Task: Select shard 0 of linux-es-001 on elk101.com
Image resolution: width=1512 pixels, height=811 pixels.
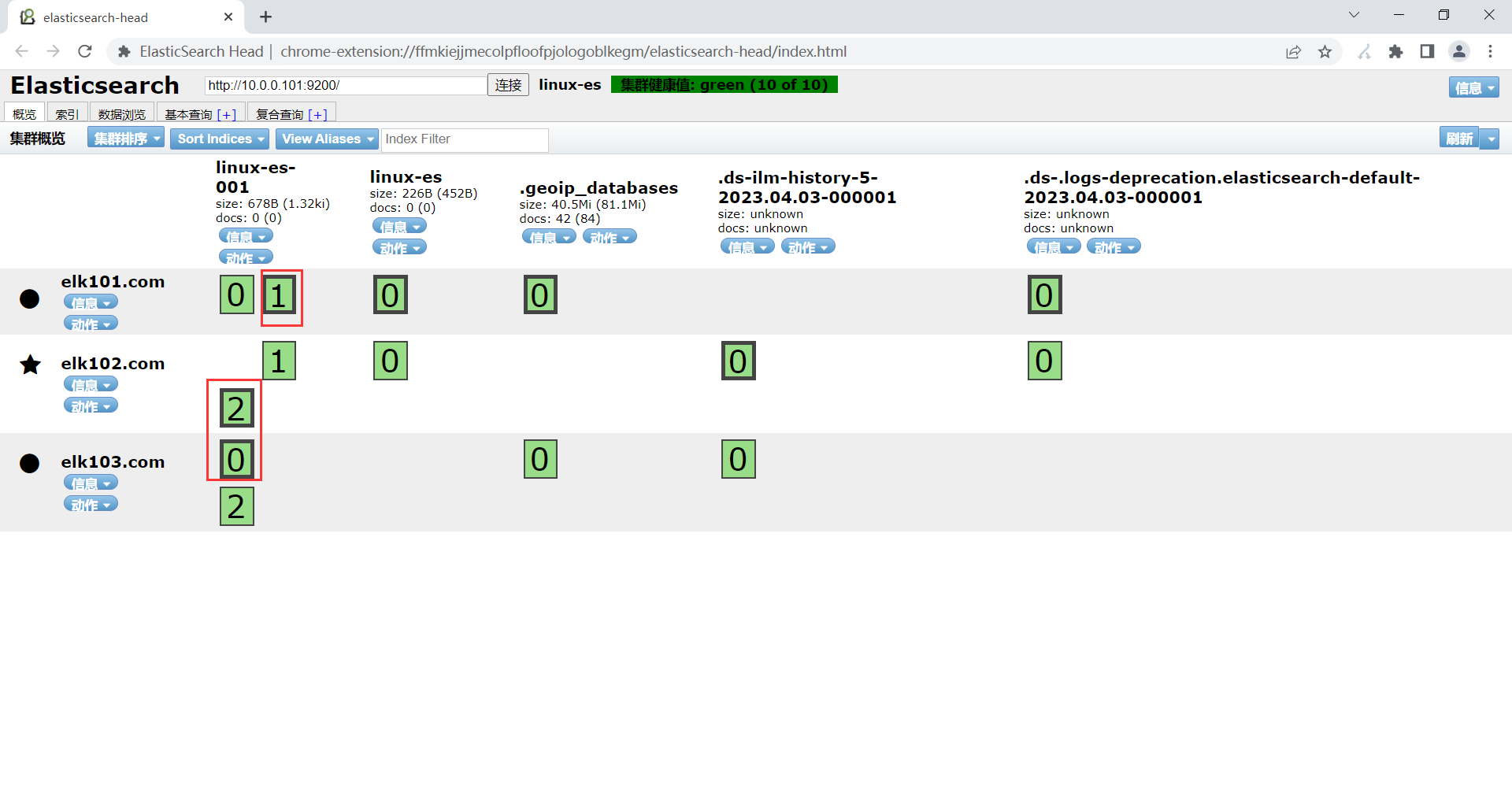Action: [236, 295]
